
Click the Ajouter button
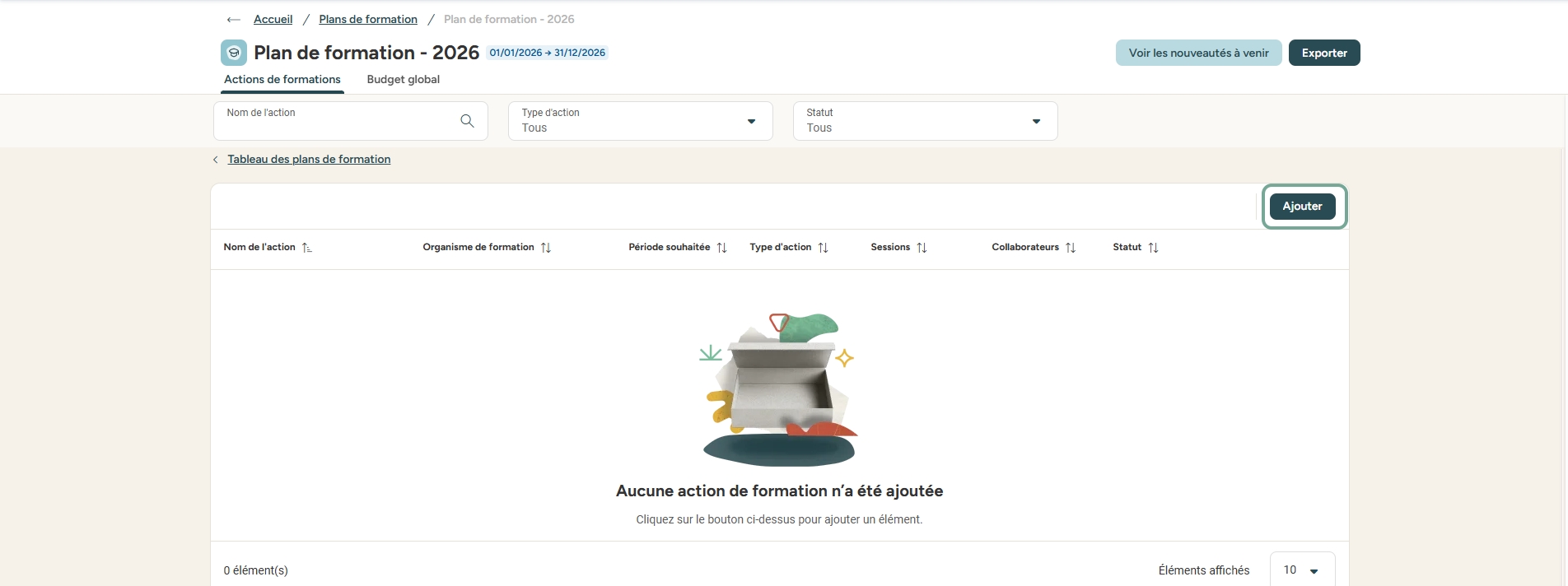click(x=1302, y=207)
